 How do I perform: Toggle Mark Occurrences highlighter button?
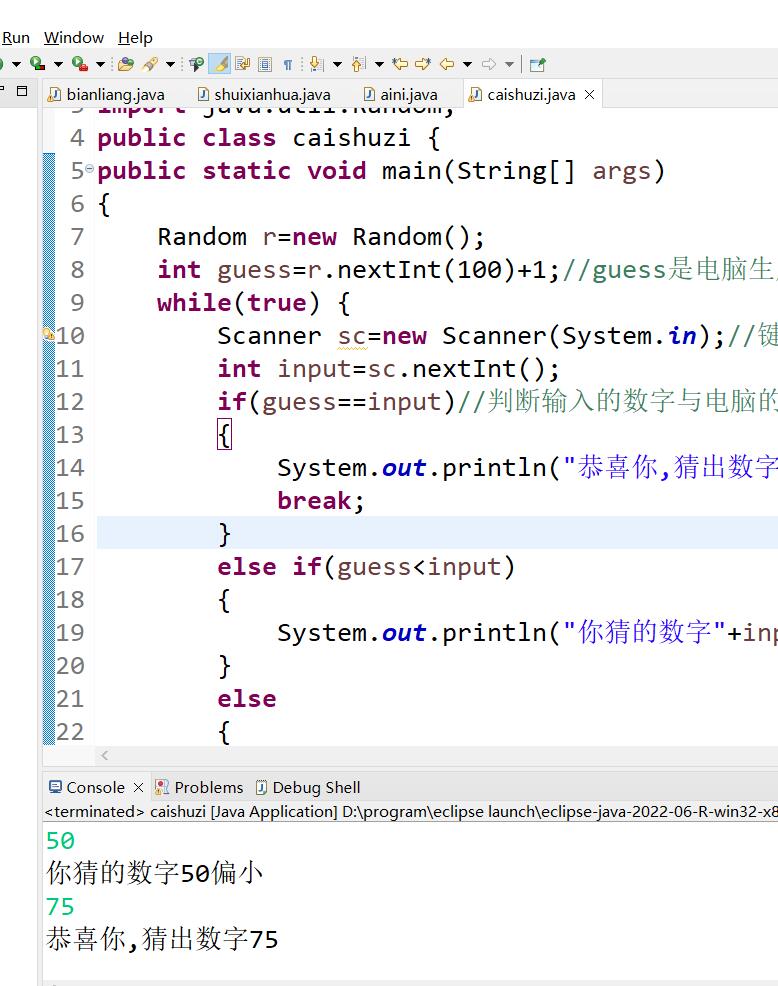click(x=220, y=64)
